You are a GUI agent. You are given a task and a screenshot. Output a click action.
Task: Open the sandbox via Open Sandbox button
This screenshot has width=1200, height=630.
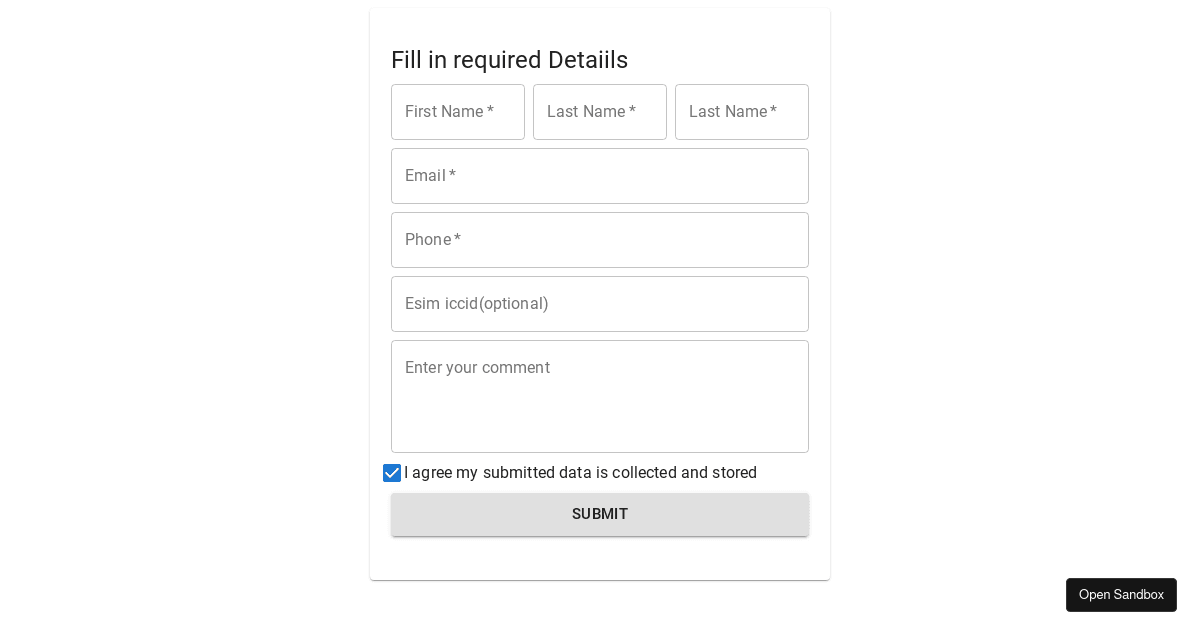pyautogui.click(x=1121, y=595)
